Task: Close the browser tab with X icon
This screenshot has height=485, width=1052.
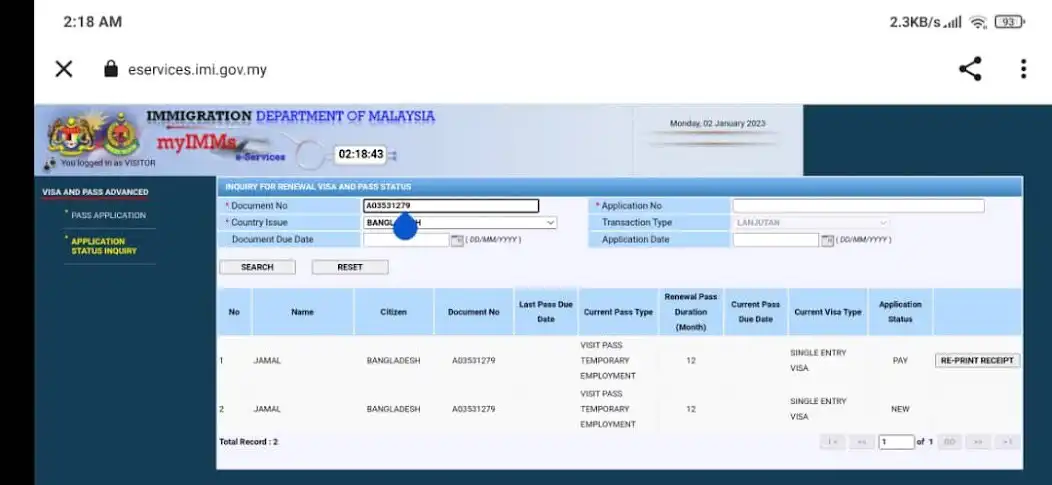Action: pyautogui.click(x=64, y=68)
